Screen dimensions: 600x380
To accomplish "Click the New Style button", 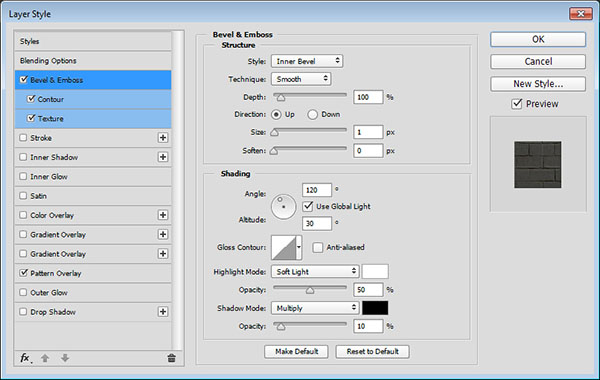I will pos(538,84).
